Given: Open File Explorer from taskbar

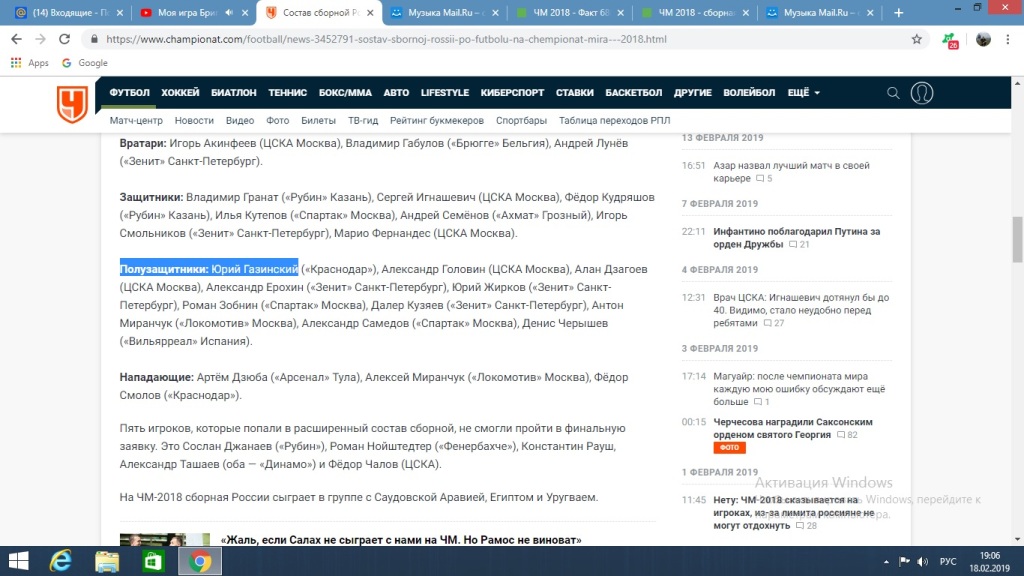Looking at the screenshot, I should click(x=107, y=561).
